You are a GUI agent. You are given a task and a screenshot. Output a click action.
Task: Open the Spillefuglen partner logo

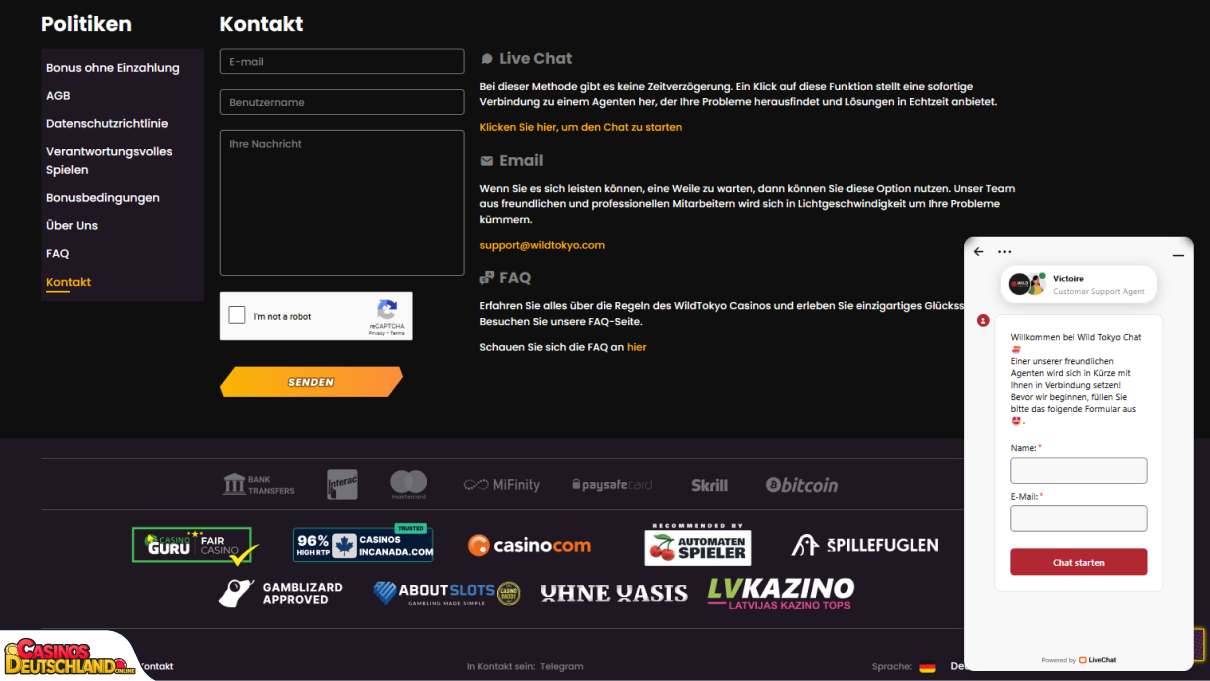pyautogui.click(x=865, y=545)
